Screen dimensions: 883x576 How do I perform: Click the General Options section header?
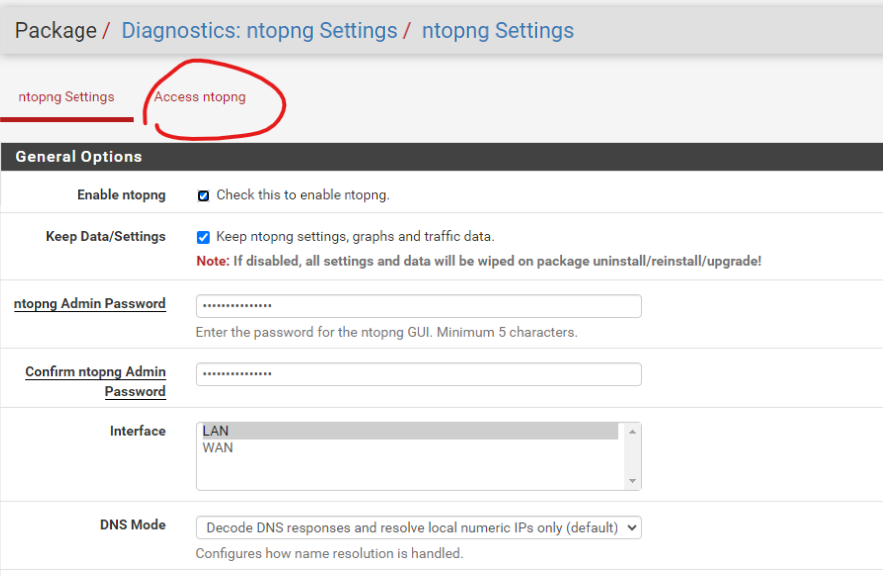pyautogui.click(x=79, y=157)
